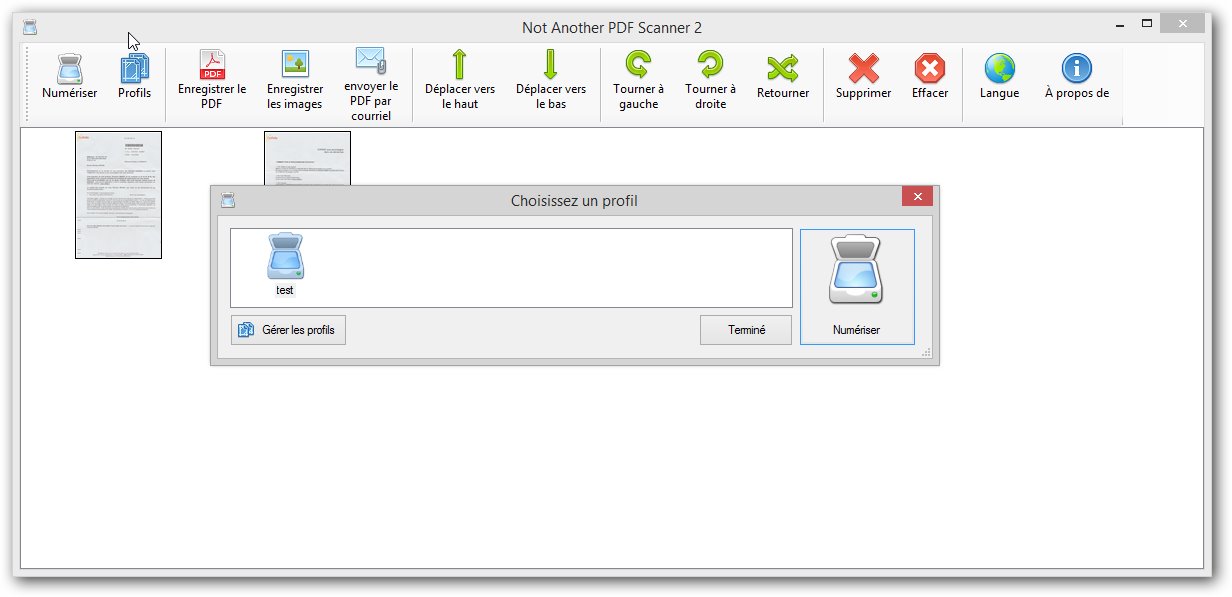Click Enregistrer le PDF icon
Screen dimensions: 1232x597
click(213, 65)
